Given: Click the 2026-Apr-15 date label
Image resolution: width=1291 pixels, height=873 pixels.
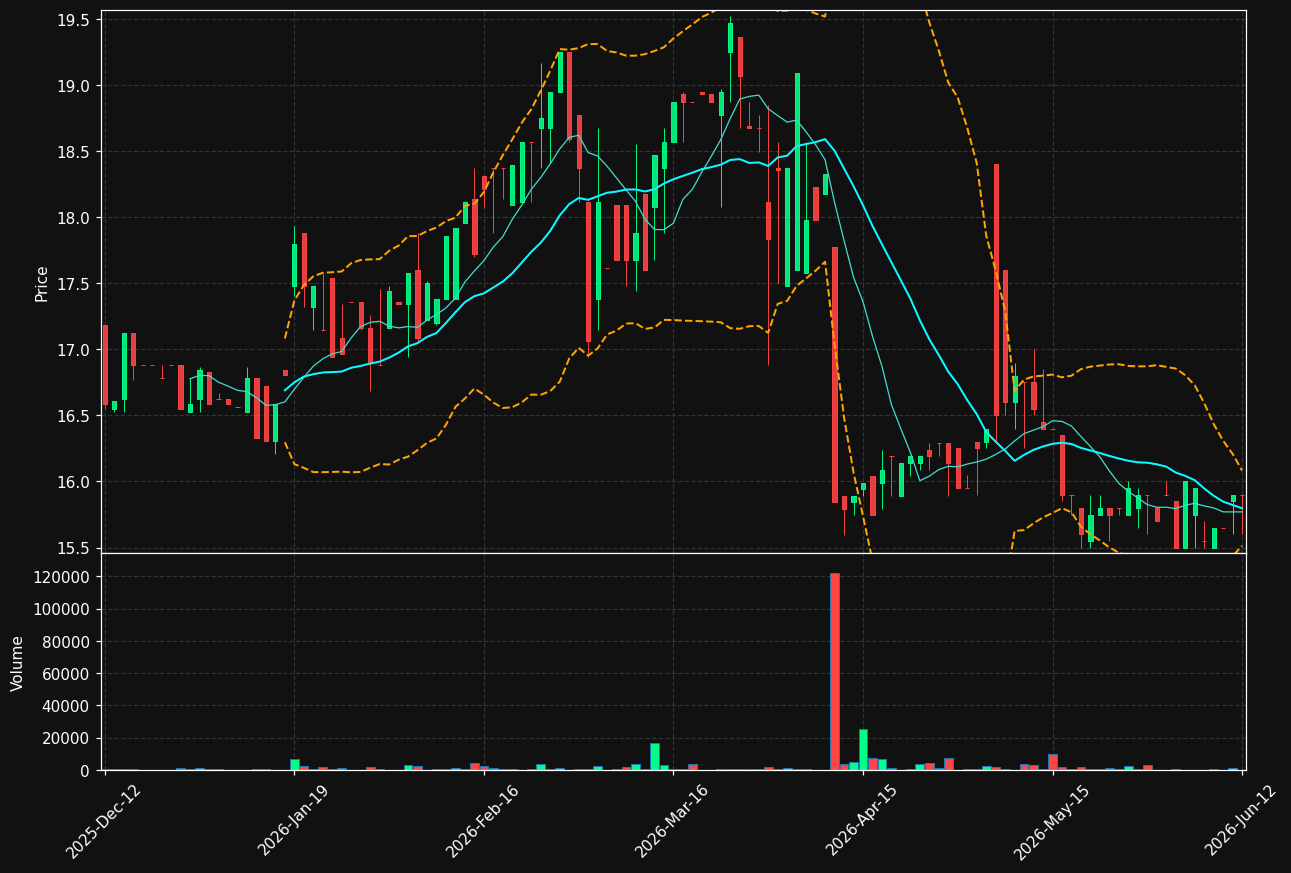Looking at the screenshot, I should click(x=862, y=821).
